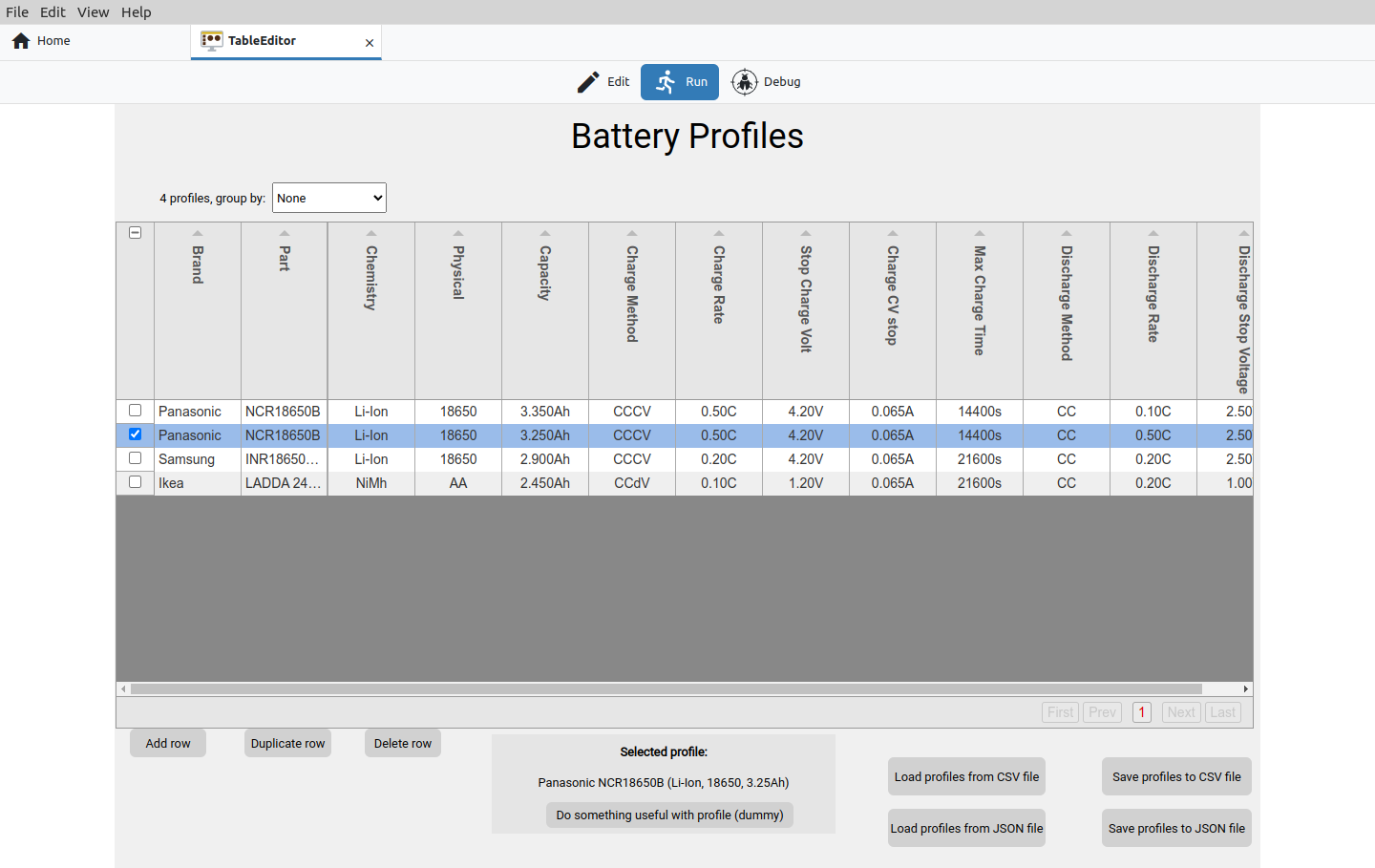This screenshot has width=1375, height=868.
Task: Sort by Capacity column arrow
Action: tap(545, 233)
